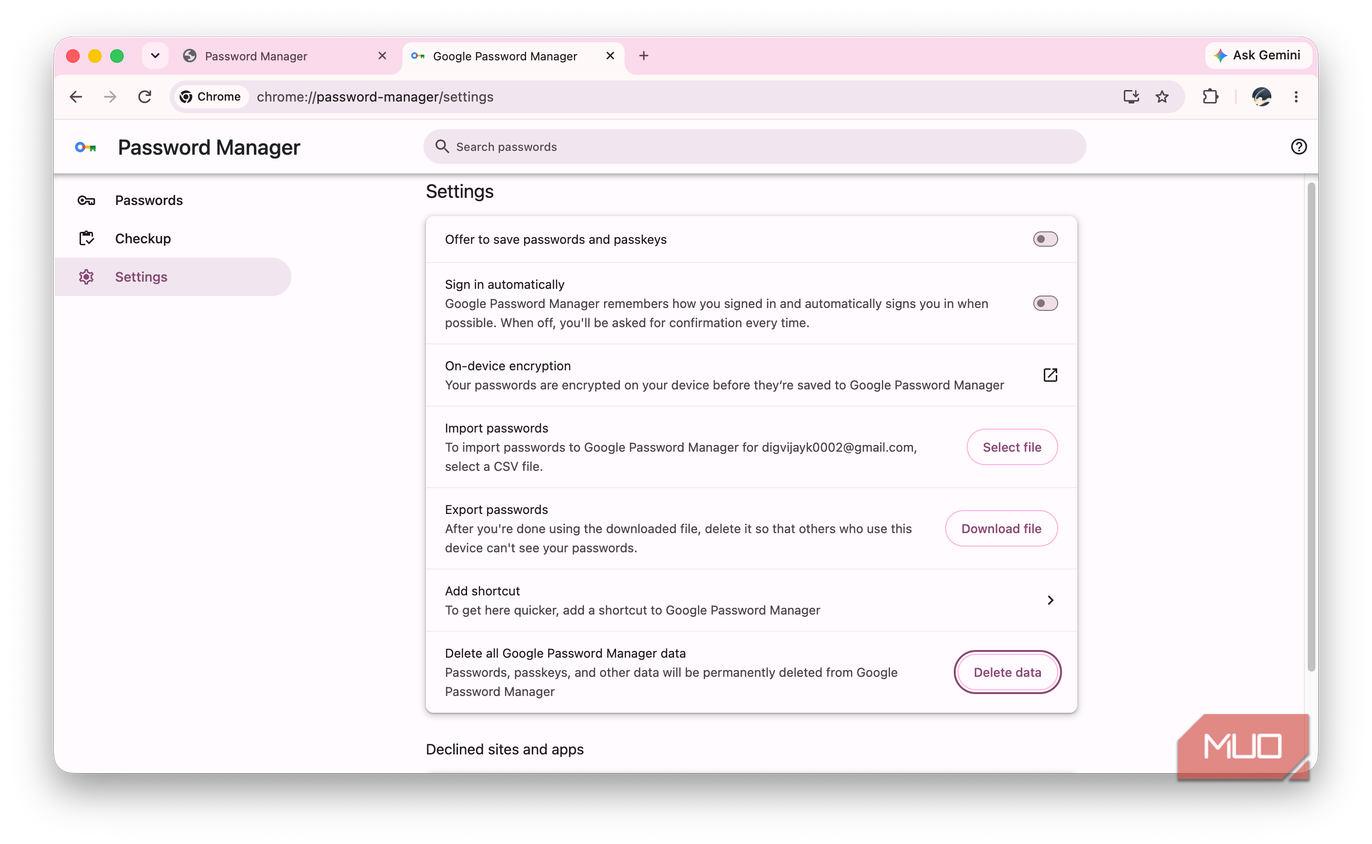Open the Extensions puzzle icon
This screenshot has width=1372, height=844.
pos(1210,97)
